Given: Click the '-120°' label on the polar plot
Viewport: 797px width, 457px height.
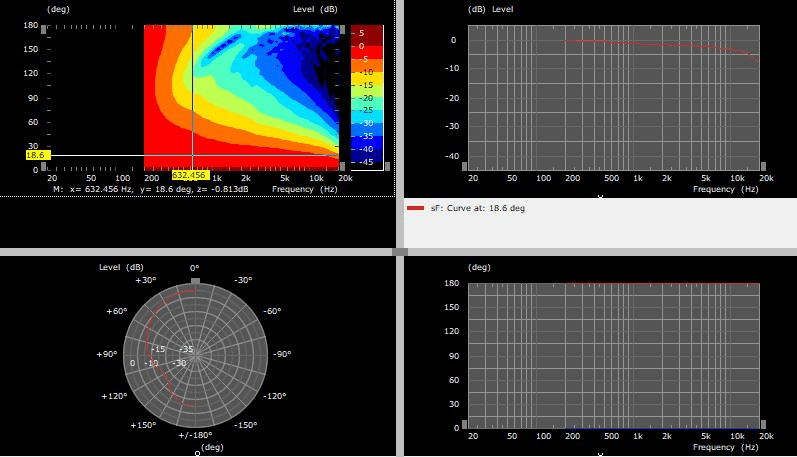Looking at the screenshot, I should 274,396.
